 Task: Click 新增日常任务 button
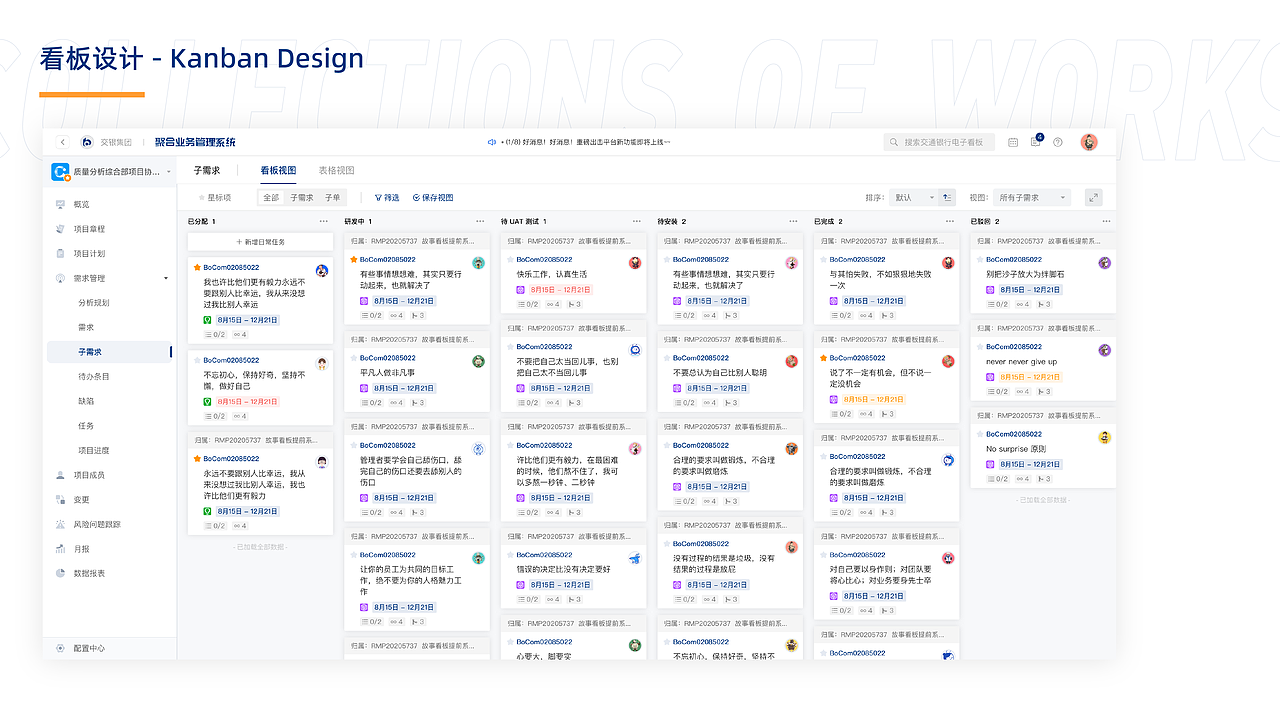coord(260,242)
